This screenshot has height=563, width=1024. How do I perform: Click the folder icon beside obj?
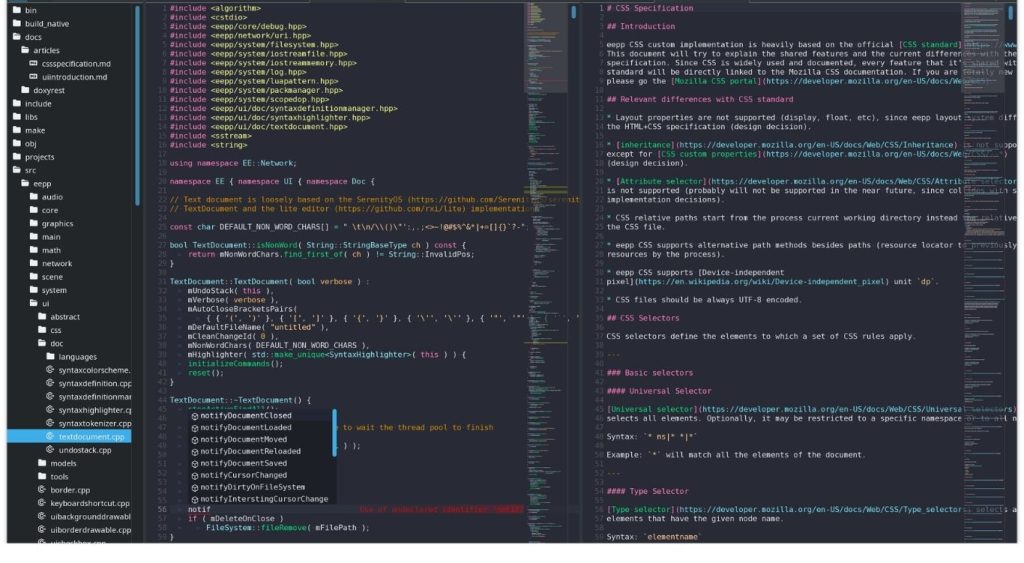coord(17,144)
